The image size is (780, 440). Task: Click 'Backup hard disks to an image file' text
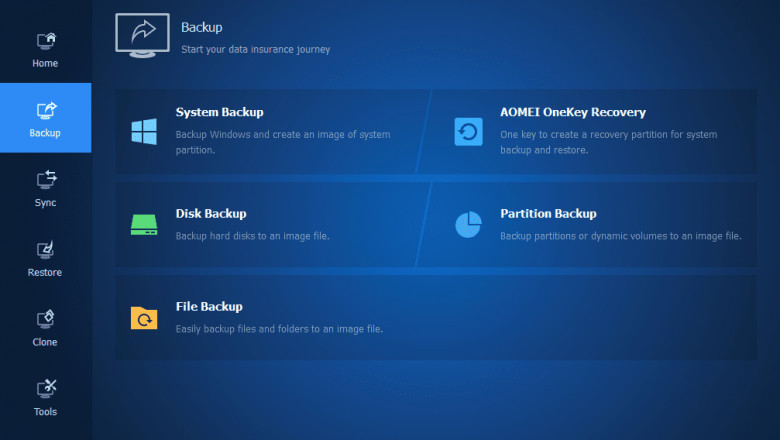click(253, 236)
